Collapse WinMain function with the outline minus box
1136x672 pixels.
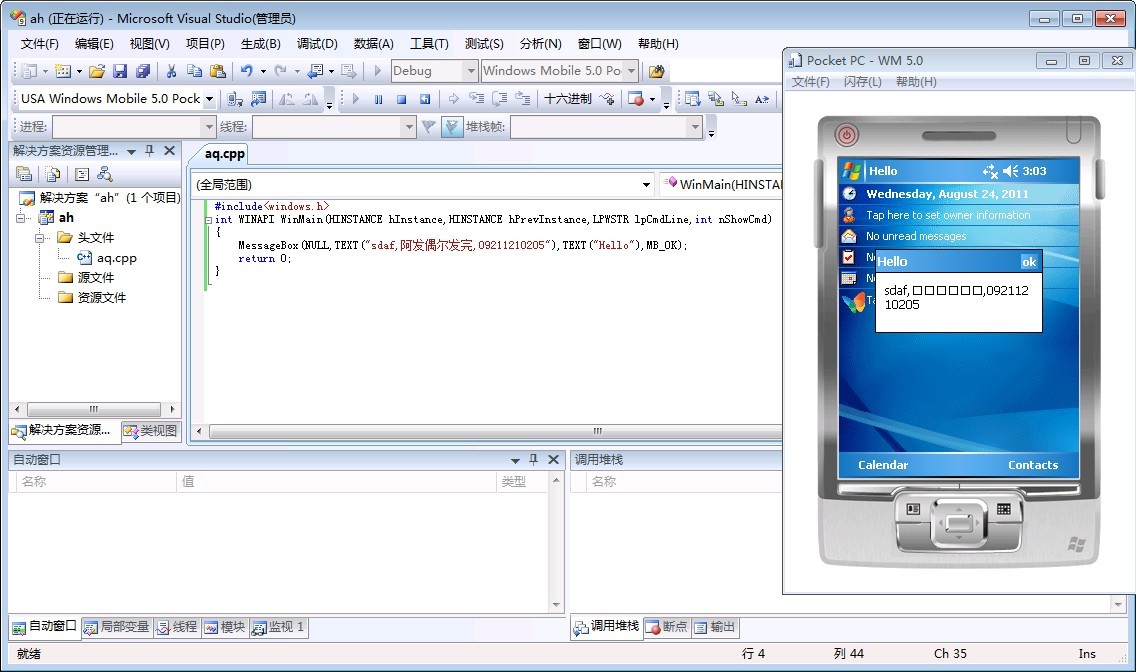tap(209, 220)
